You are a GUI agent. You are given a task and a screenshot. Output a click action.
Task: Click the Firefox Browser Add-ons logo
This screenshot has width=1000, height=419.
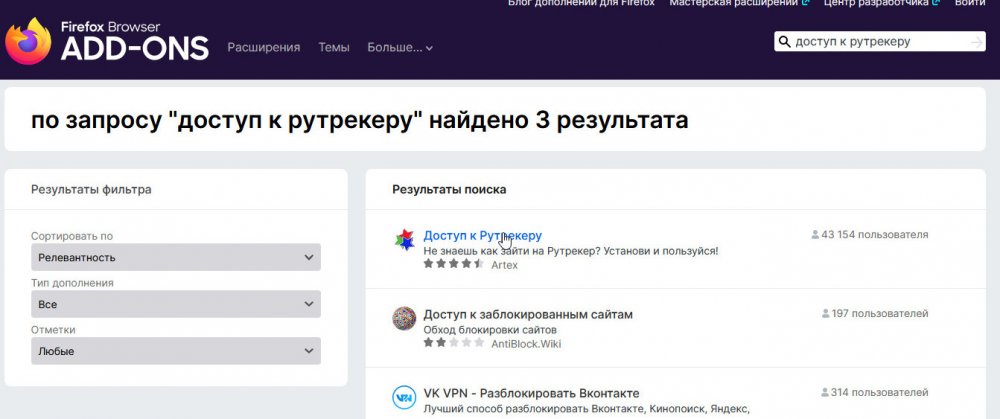[106, 41]
